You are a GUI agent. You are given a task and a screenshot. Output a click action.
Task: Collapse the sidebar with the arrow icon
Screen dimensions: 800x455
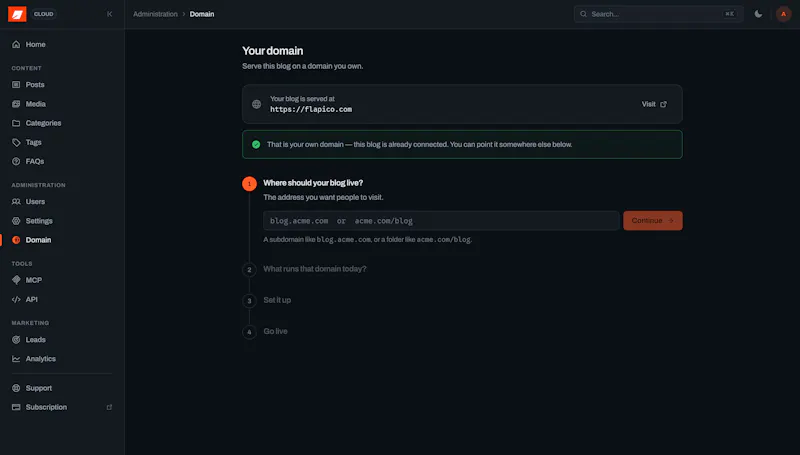click(x=109, y=14)
